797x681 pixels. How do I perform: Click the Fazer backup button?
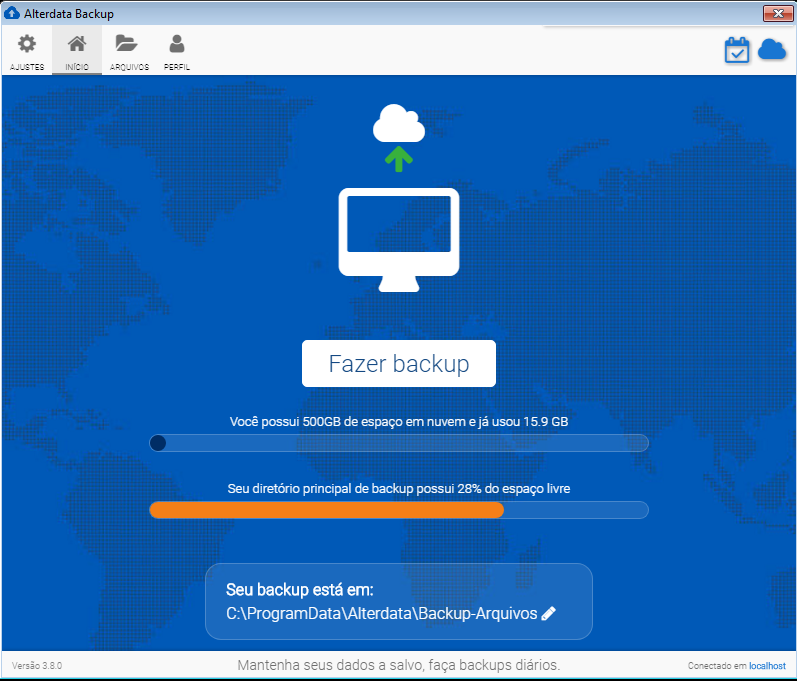point(398,363)
